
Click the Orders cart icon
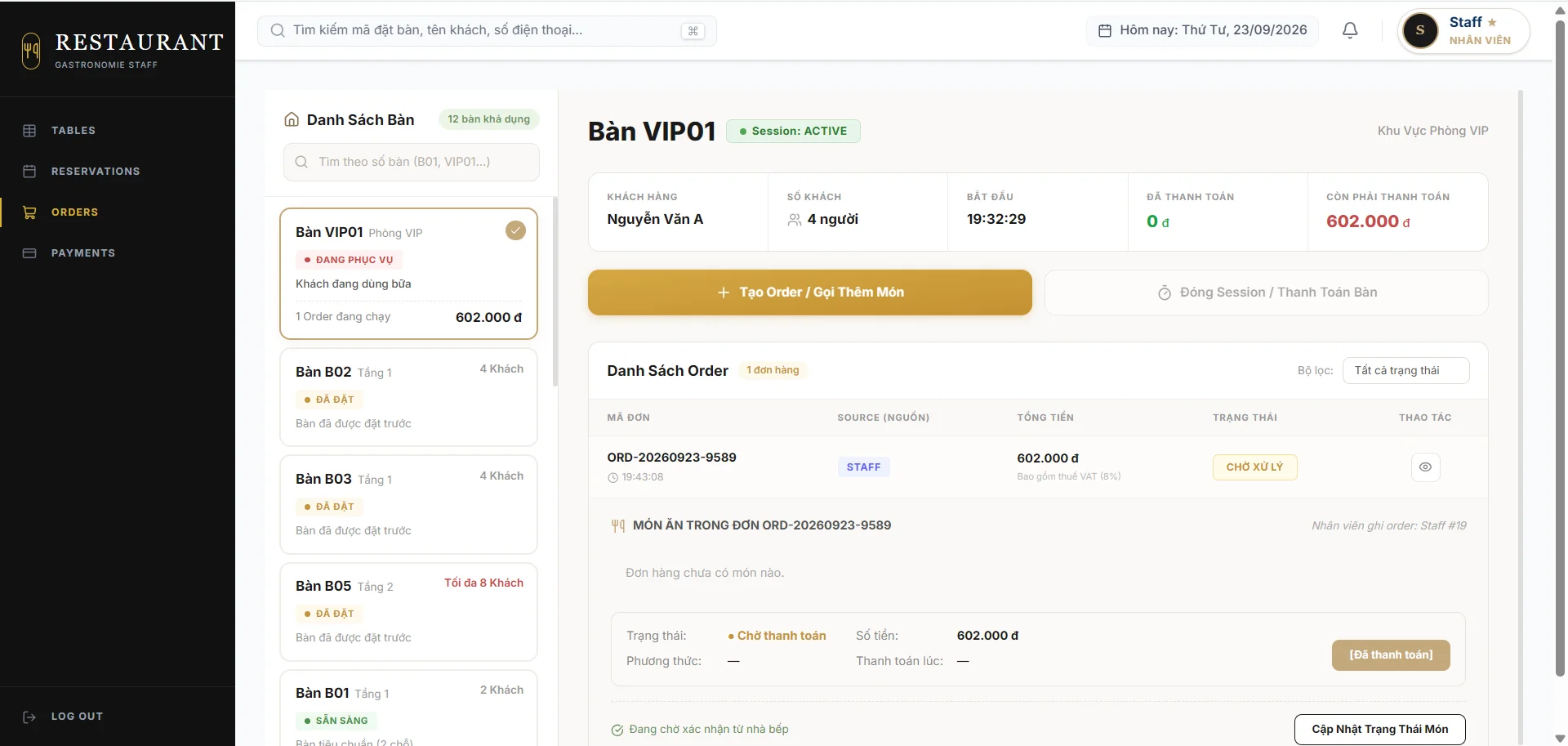tap(29, 212)
